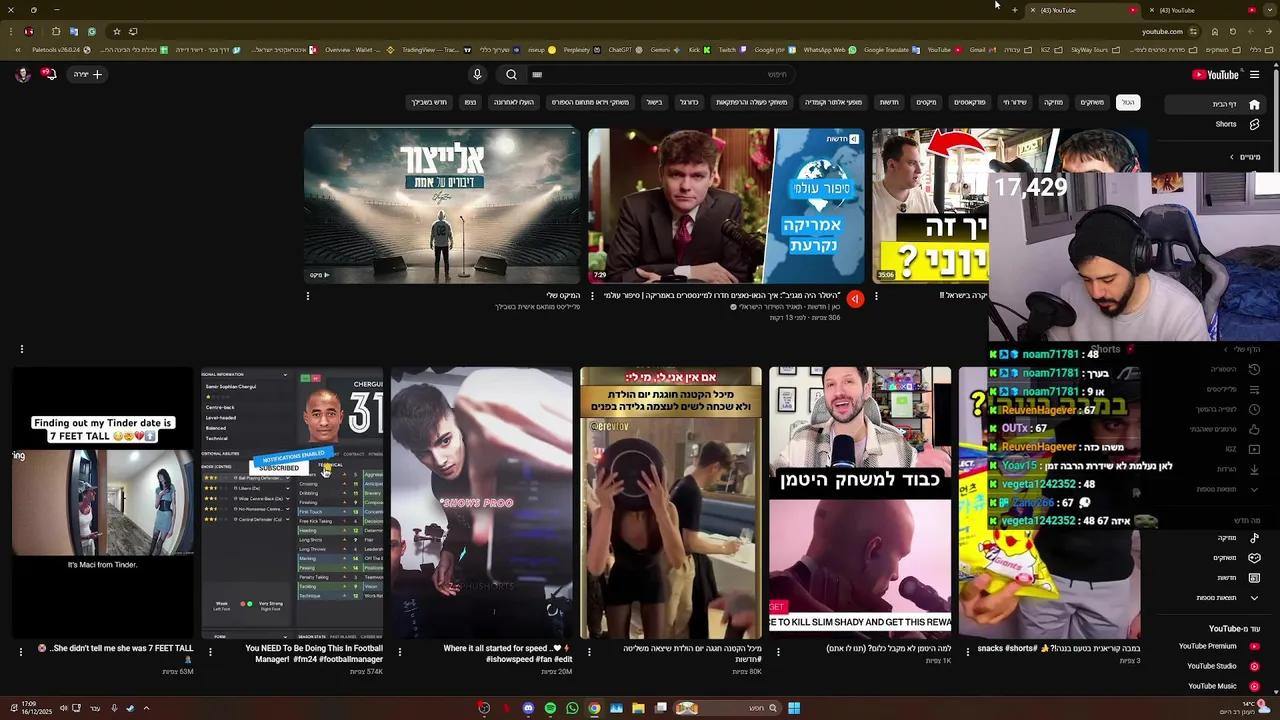Open News (חדשות) under Explore section
The width and height of the screenshot is (1280, 720).
[1238, 578]
